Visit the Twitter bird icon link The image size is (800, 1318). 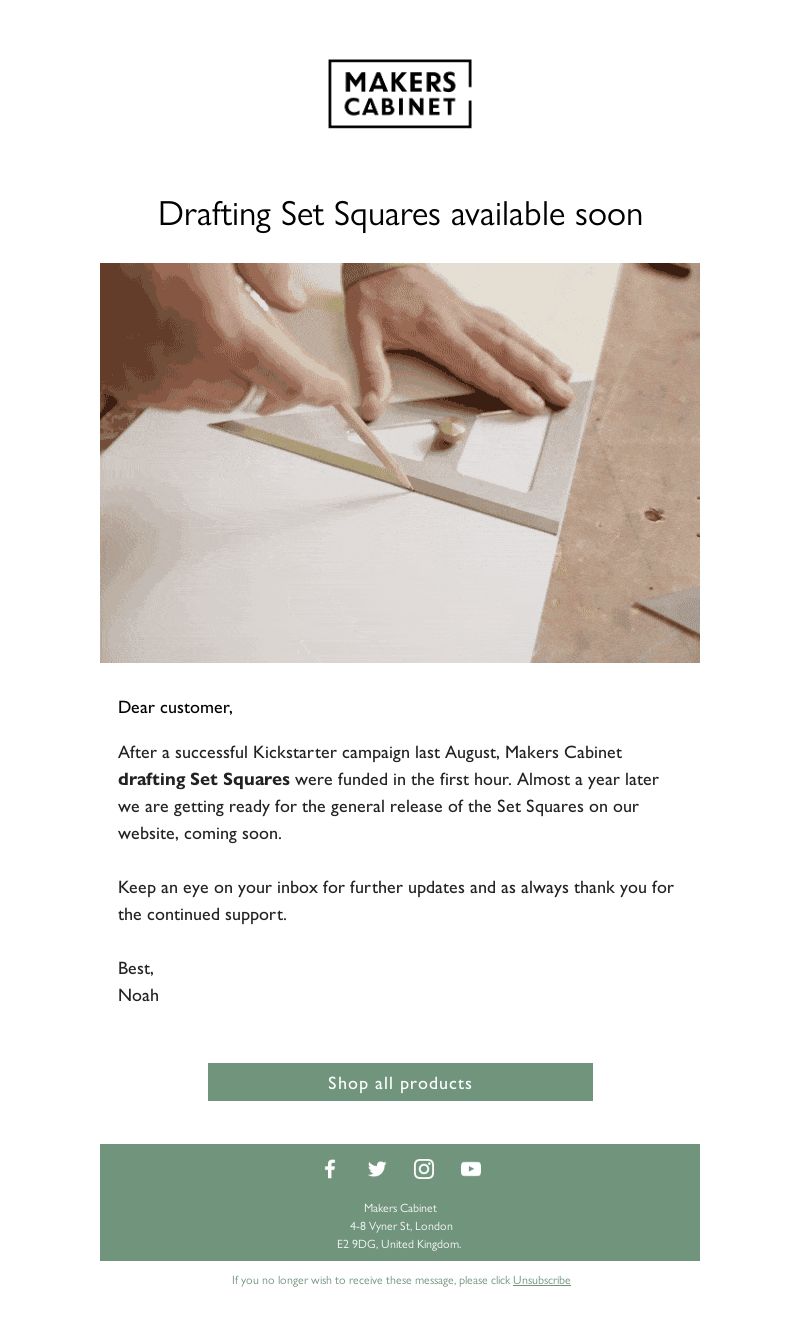click(377, 1169)
